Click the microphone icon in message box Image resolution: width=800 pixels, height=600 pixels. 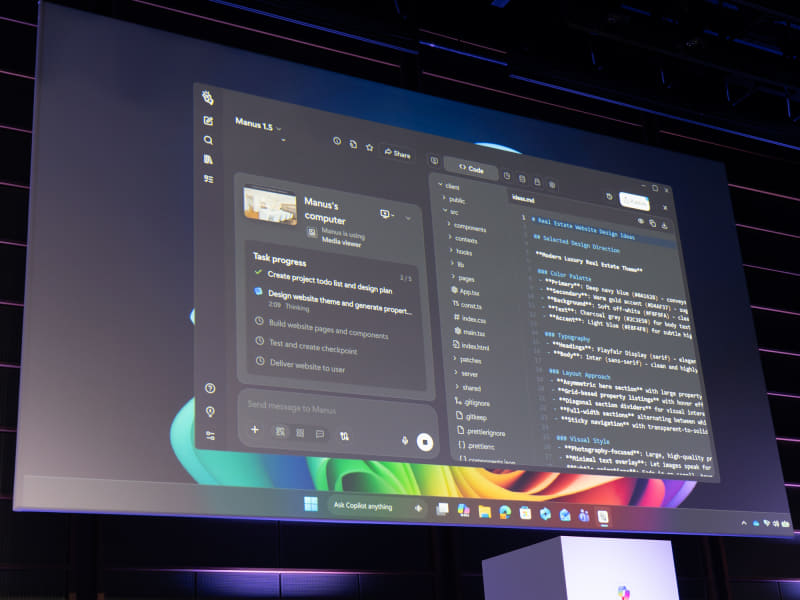point(405,440)
